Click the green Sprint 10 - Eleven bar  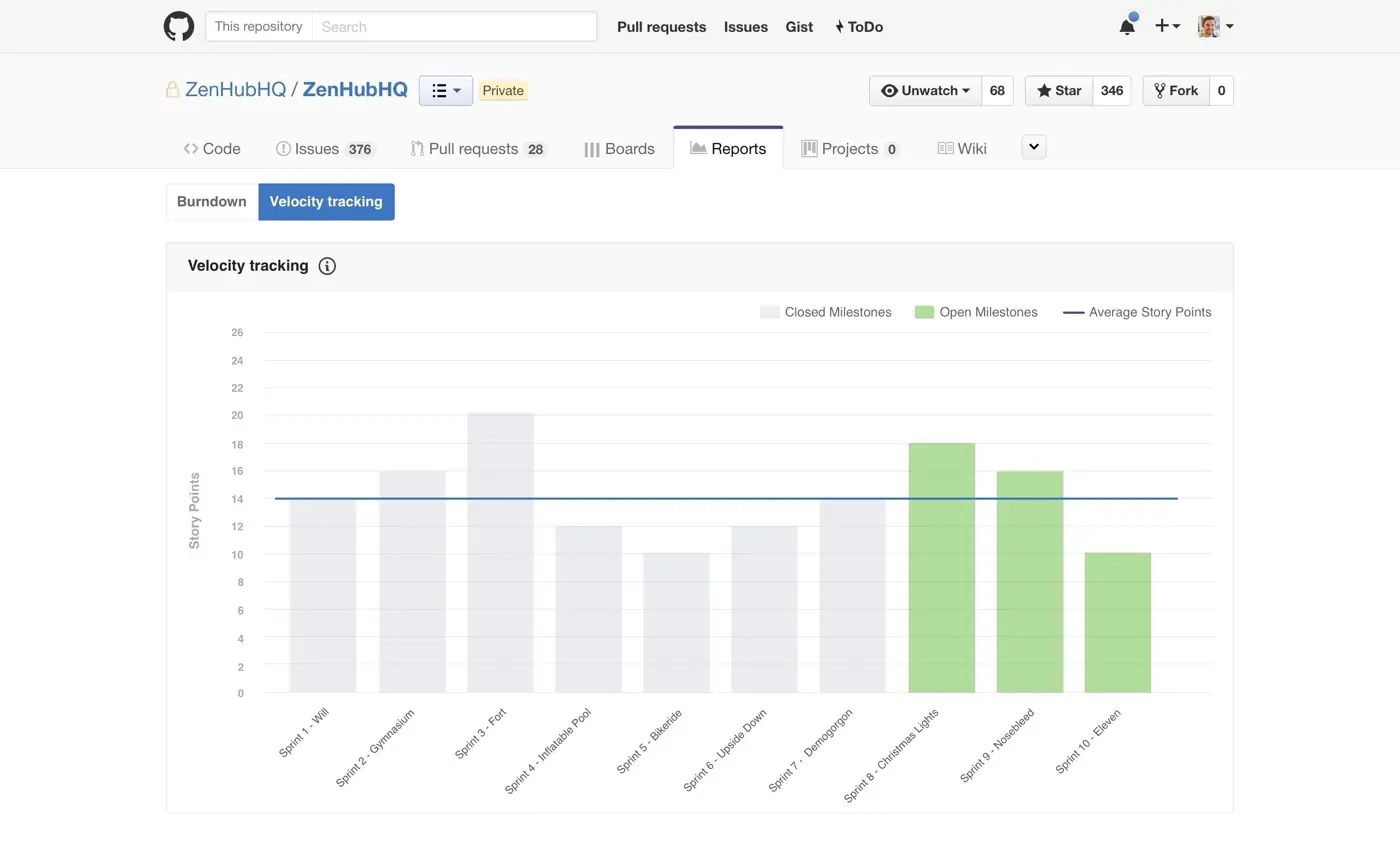click(x=1118, y=623)
